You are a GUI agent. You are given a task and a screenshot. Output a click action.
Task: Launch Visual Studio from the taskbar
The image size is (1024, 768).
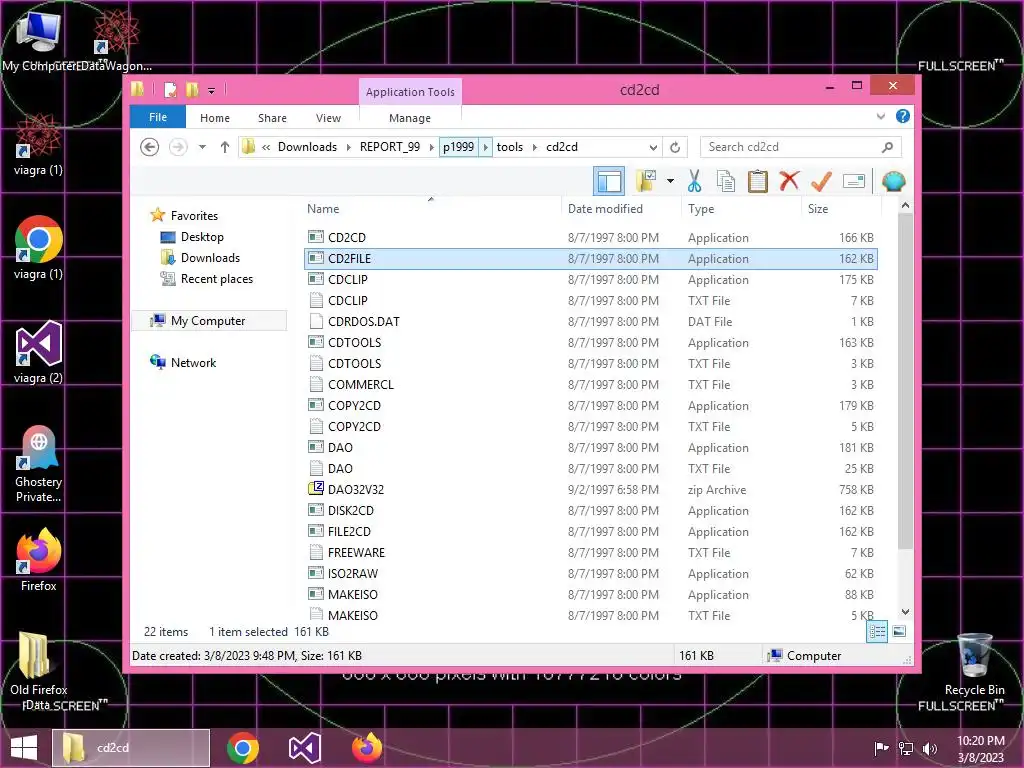pyautogui.click(x=304, y=748)
